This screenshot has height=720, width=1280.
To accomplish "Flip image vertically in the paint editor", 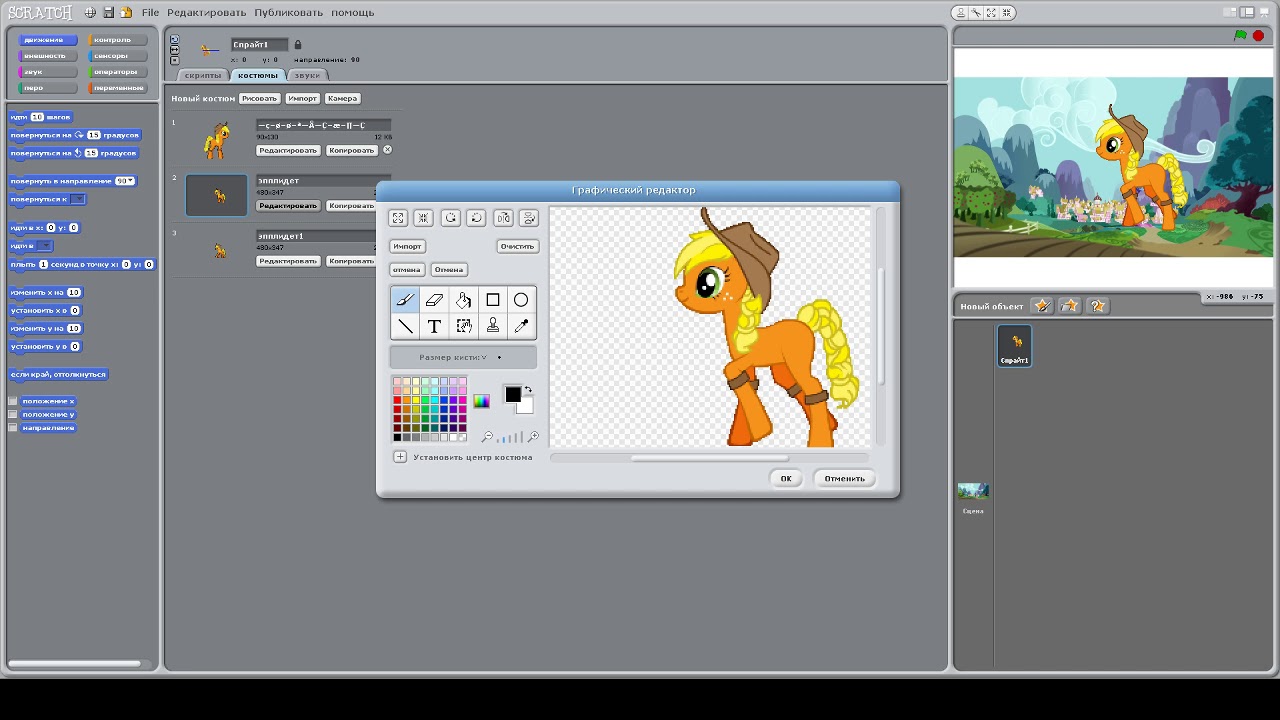I will click(529, 218).
